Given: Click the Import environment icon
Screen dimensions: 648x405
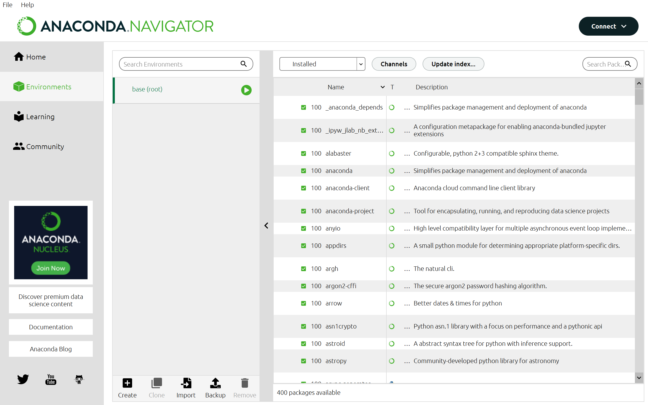Looking at the screenshot, I should [186, 384].
